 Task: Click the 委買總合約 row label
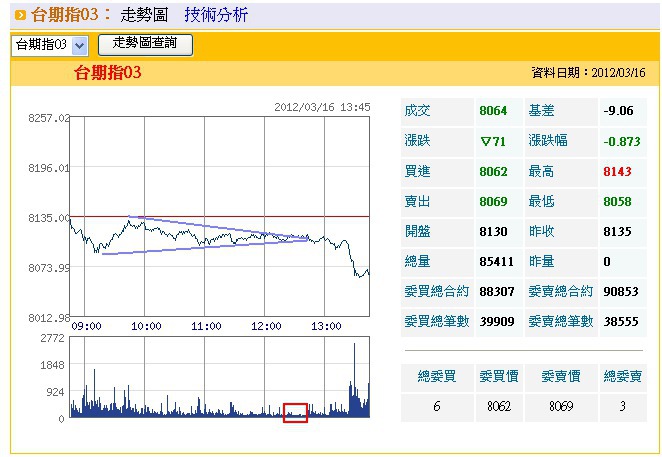coord(437,291)
